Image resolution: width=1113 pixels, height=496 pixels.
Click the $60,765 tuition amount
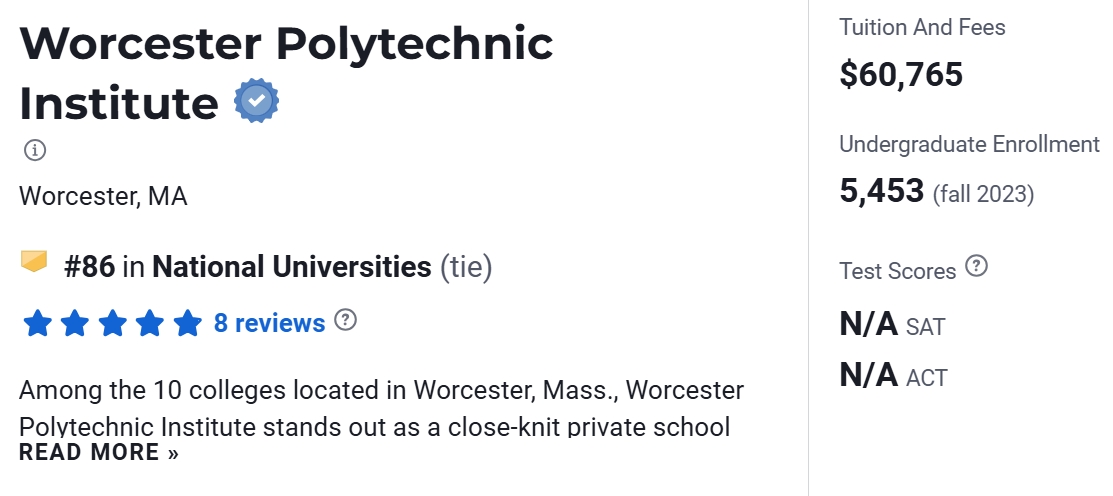901,74
